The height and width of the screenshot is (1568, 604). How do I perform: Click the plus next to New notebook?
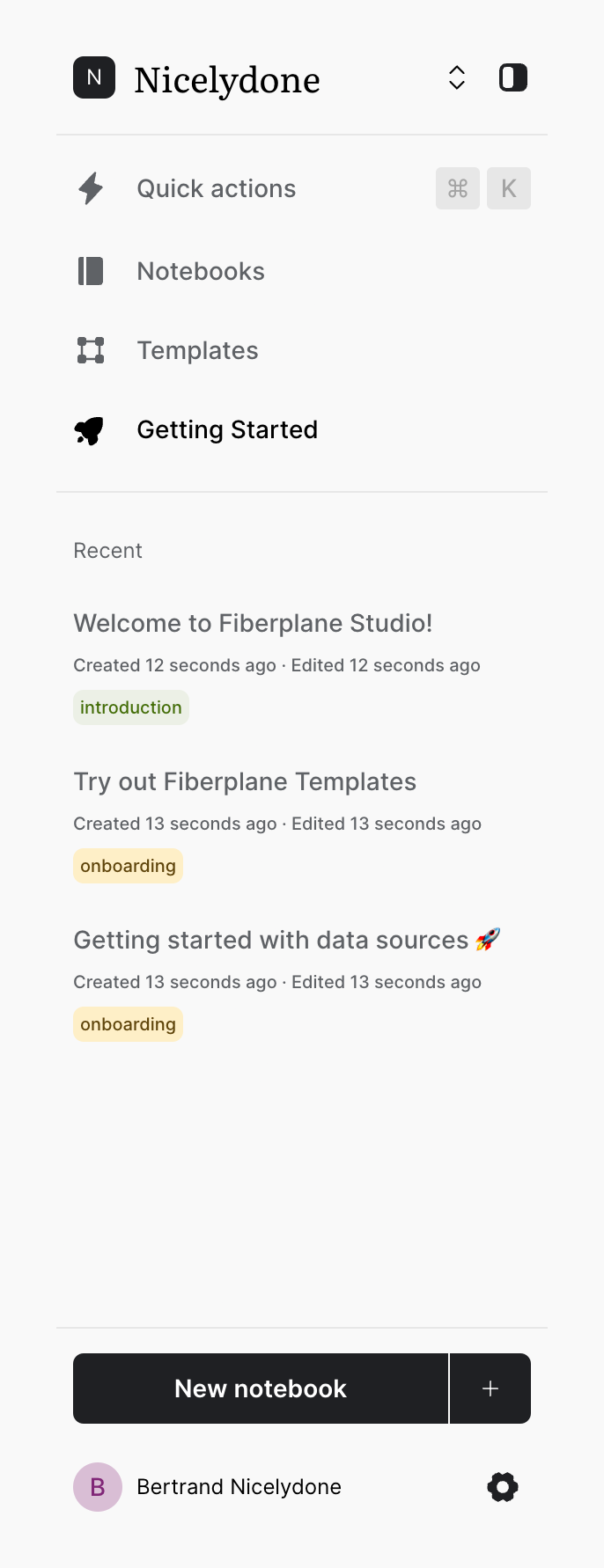coord(490,1388)
